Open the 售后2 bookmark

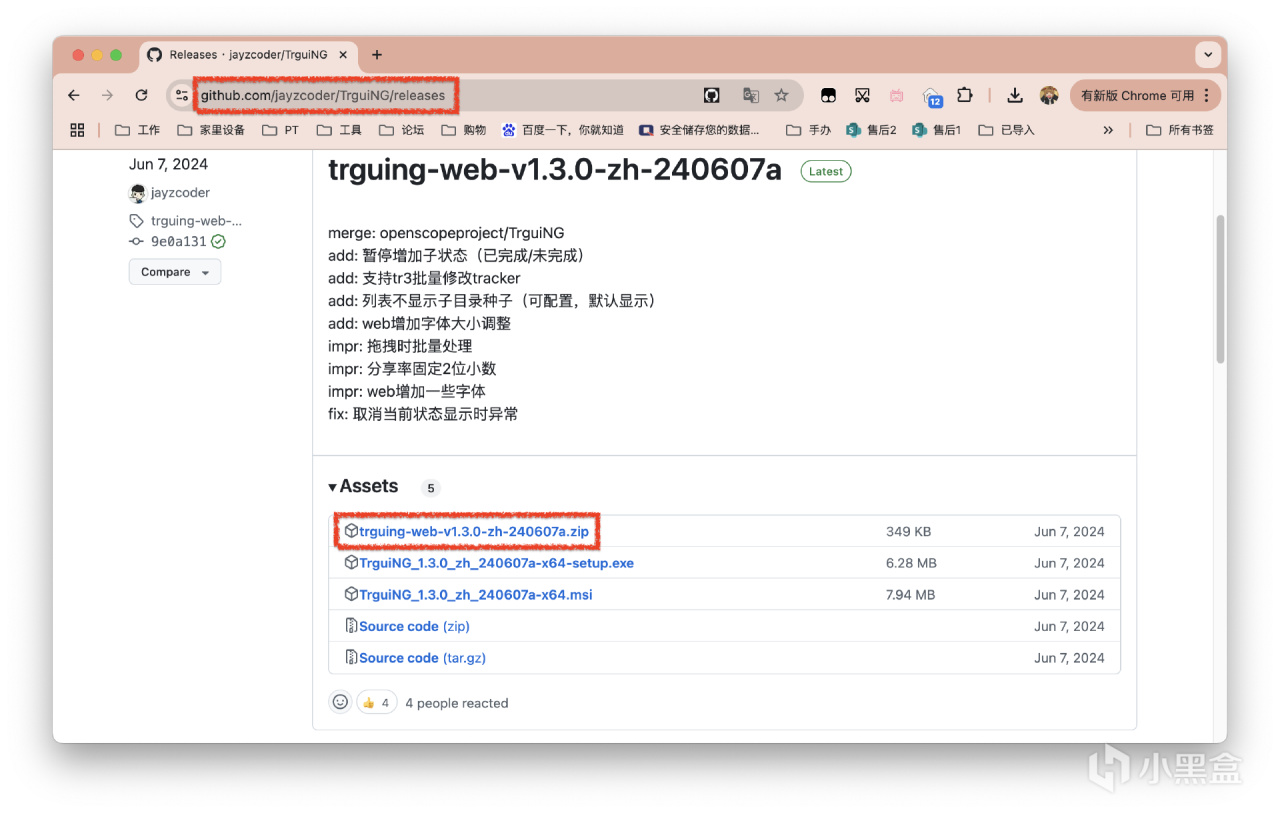coord(872,130)
